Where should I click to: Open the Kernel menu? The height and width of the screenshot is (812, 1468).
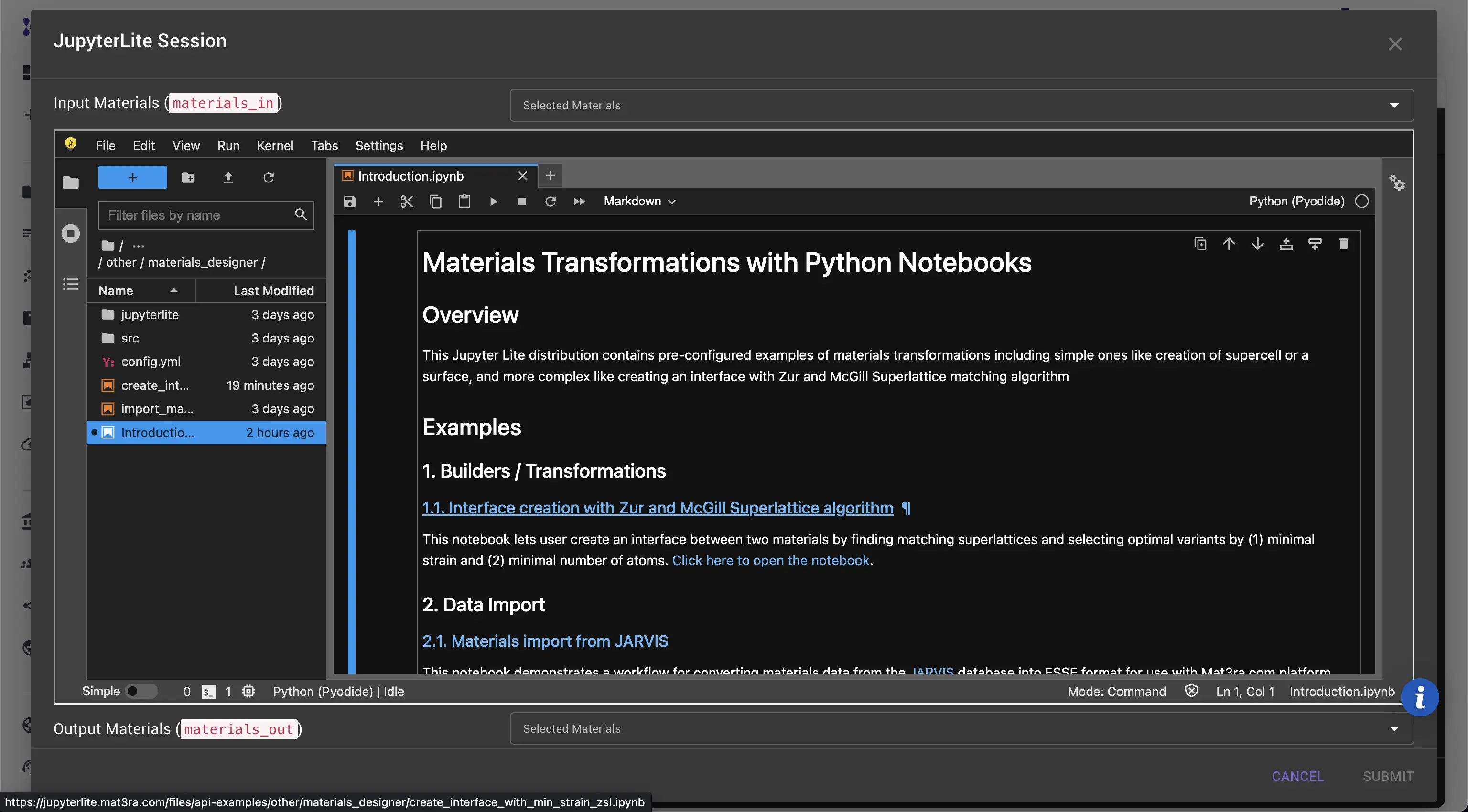tap(275, 145)
